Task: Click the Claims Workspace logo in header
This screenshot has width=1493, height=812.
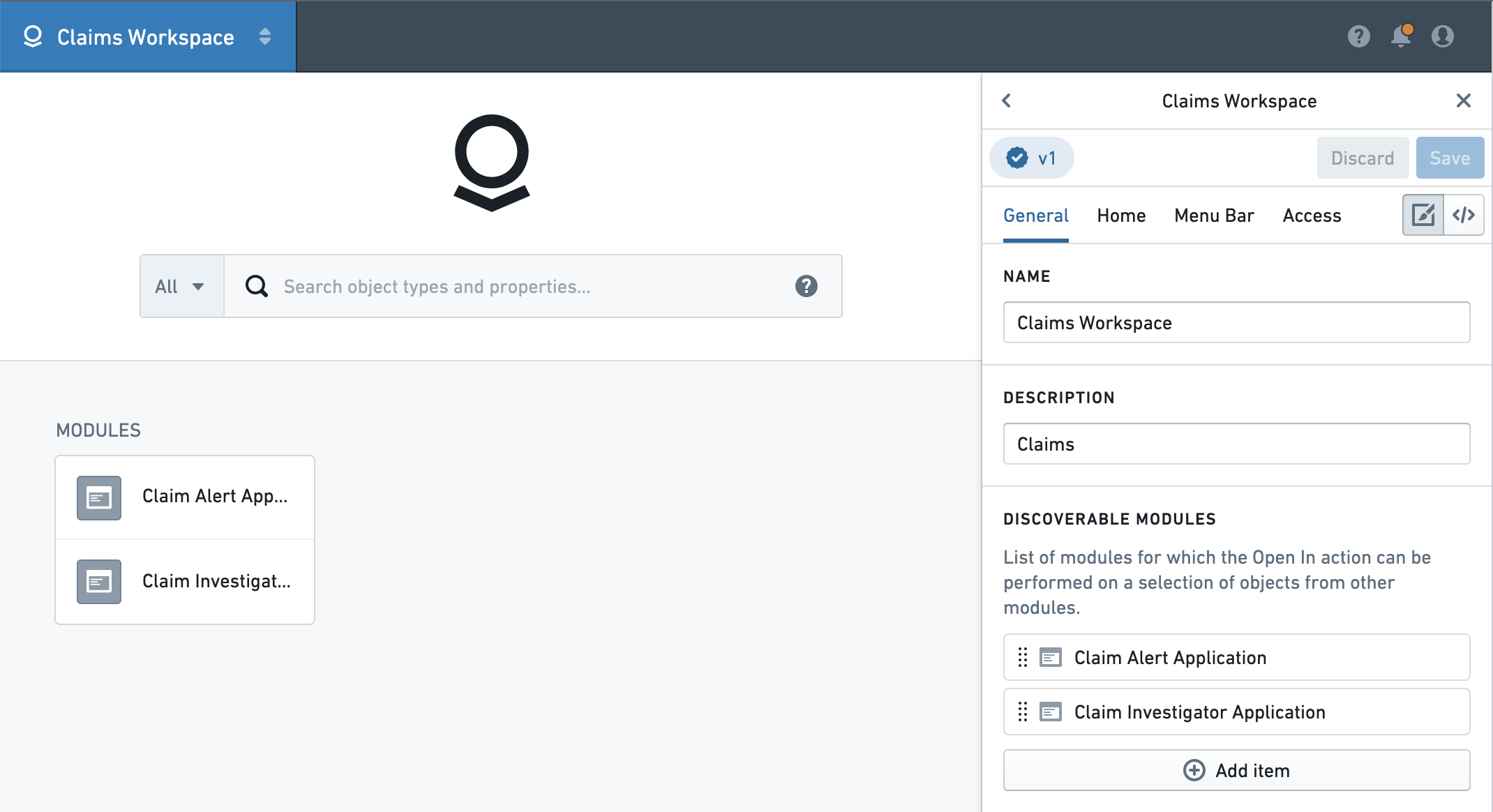Action: (33, 36)
